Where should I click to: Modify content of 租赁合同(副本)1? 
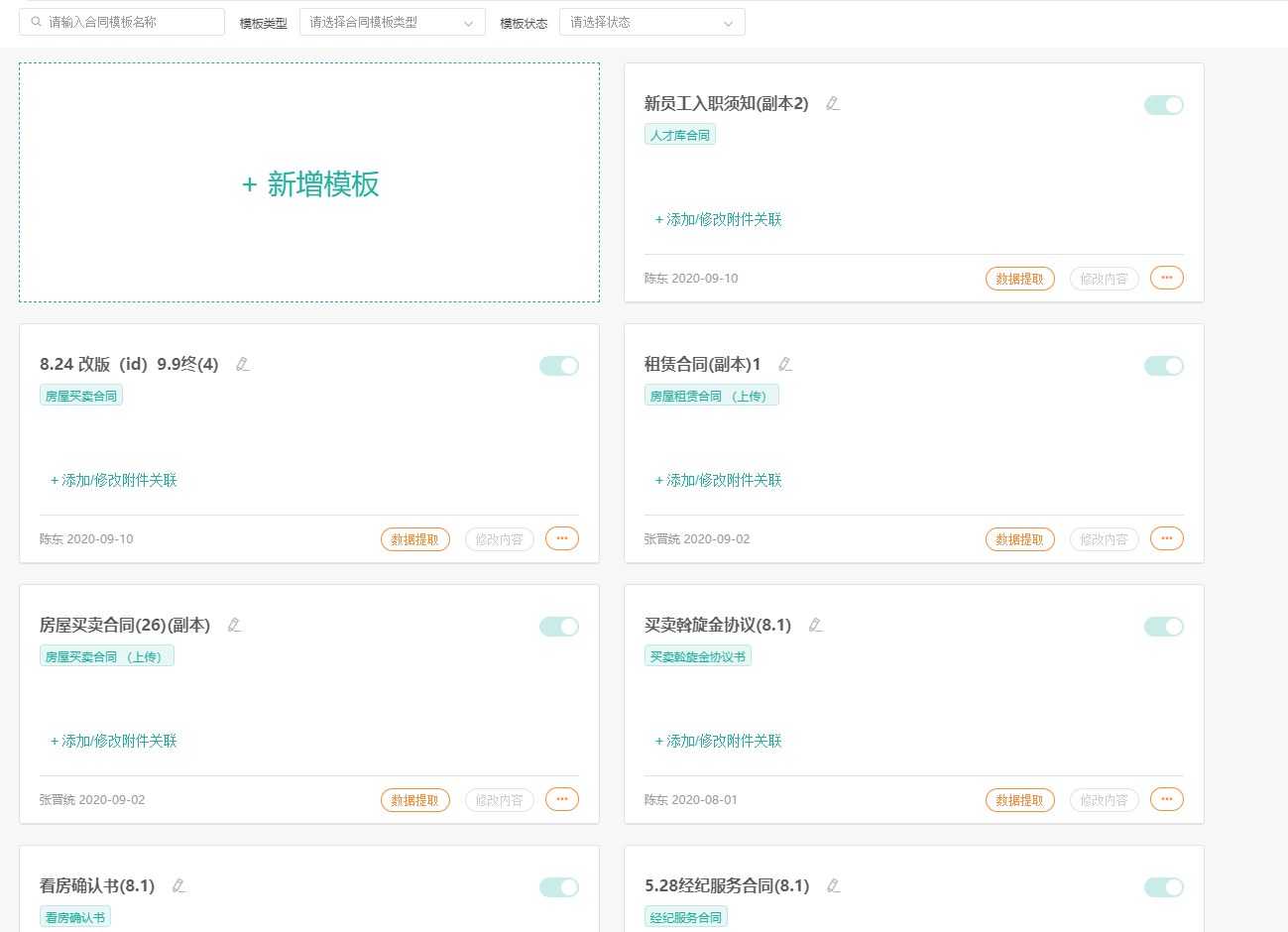coord(1105,539)
